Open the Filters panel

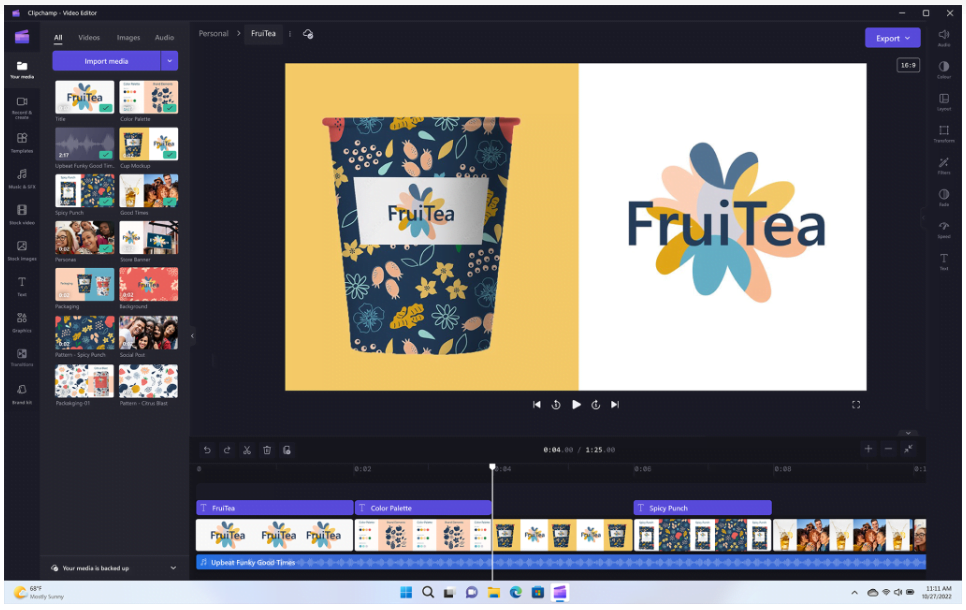(x=943, y=166)
